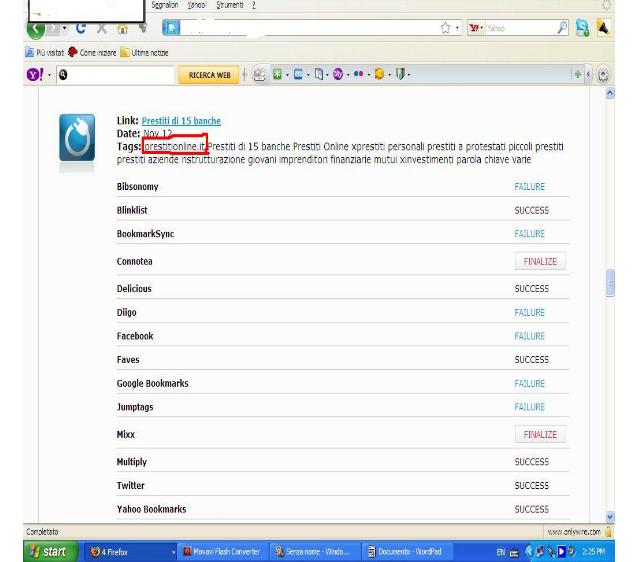640x562 pixels.
Task: Open dropdown next to bookmark star
Action: [457, 28]
